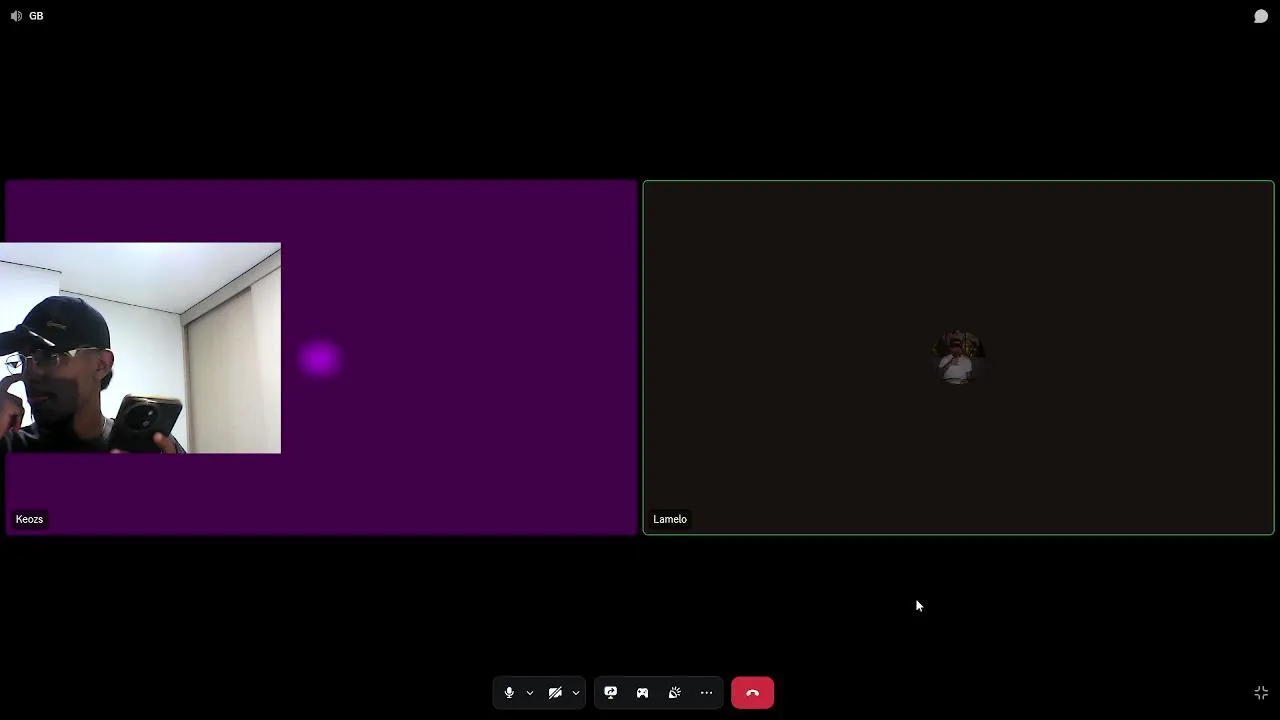Click the GB speaker volume icon
The image size is (1280, 720).
16,16
